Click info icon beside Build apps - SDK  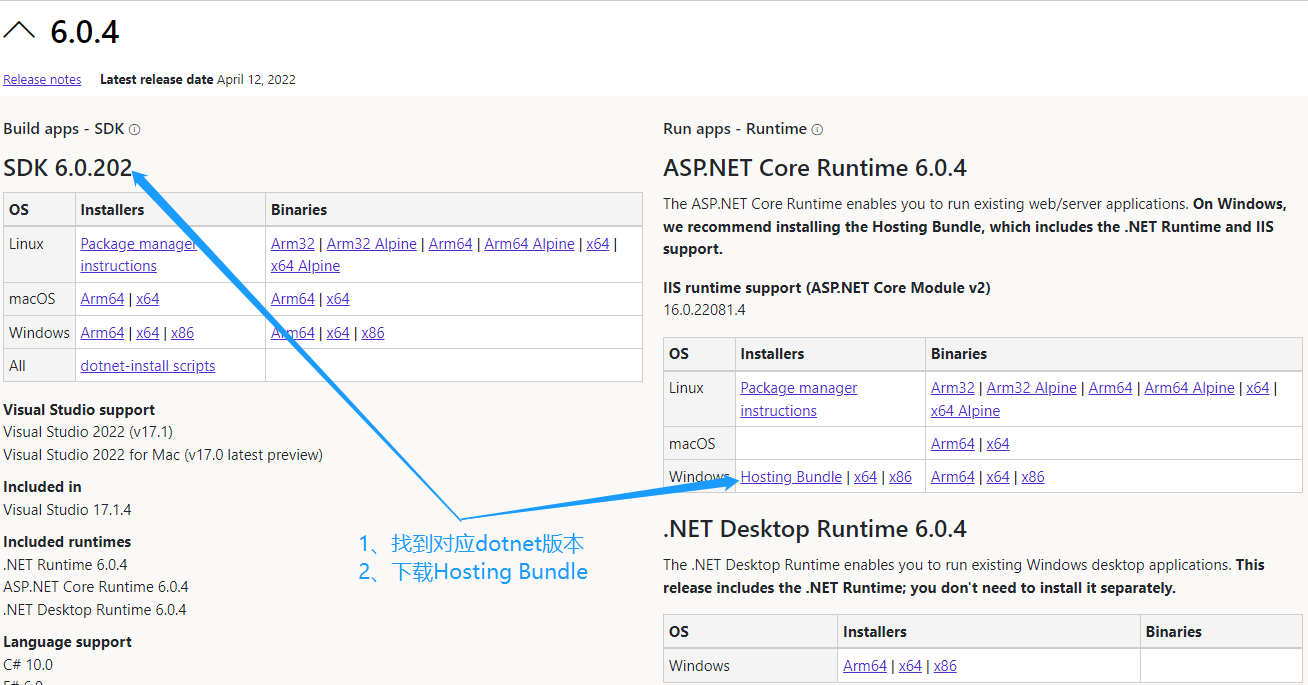tap(135, 130)
